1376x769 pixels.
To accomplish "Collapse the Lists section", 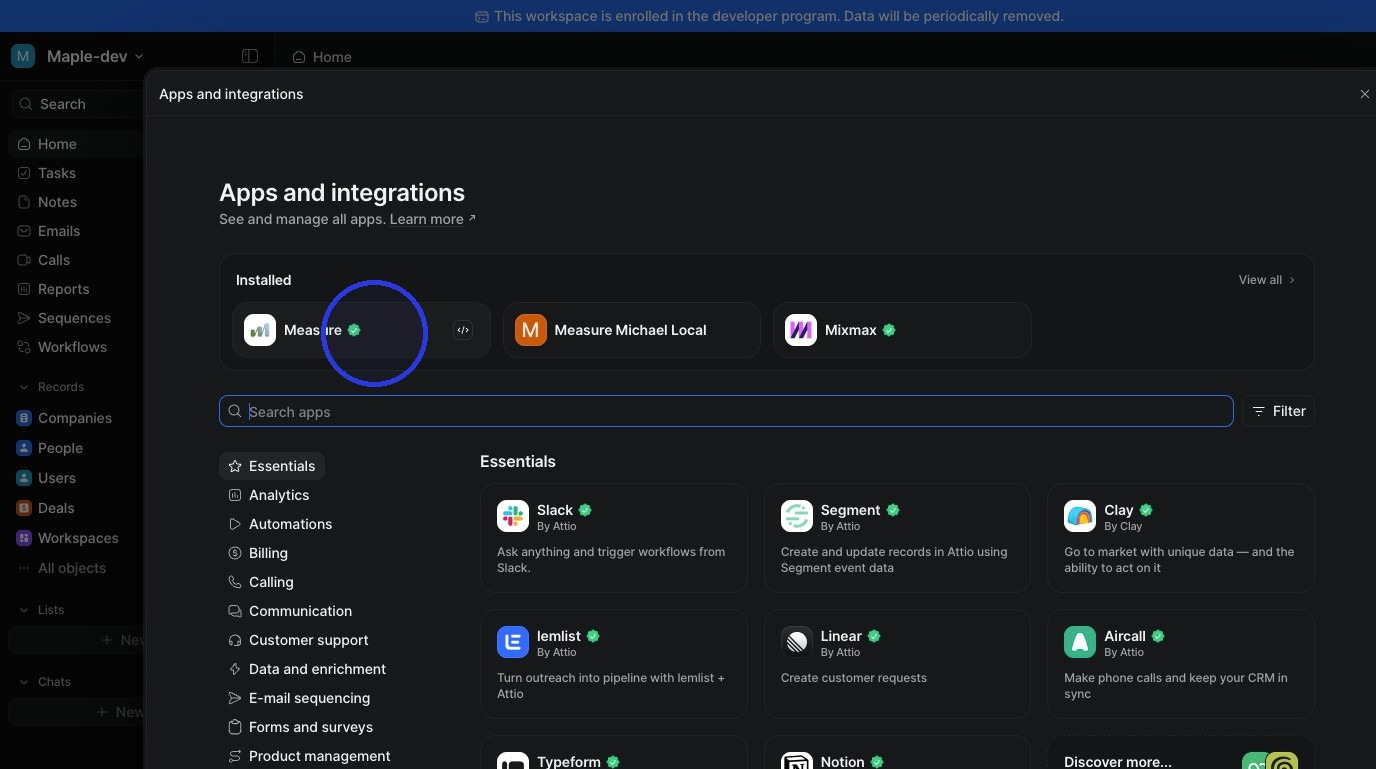I will [x=25, y=610].
